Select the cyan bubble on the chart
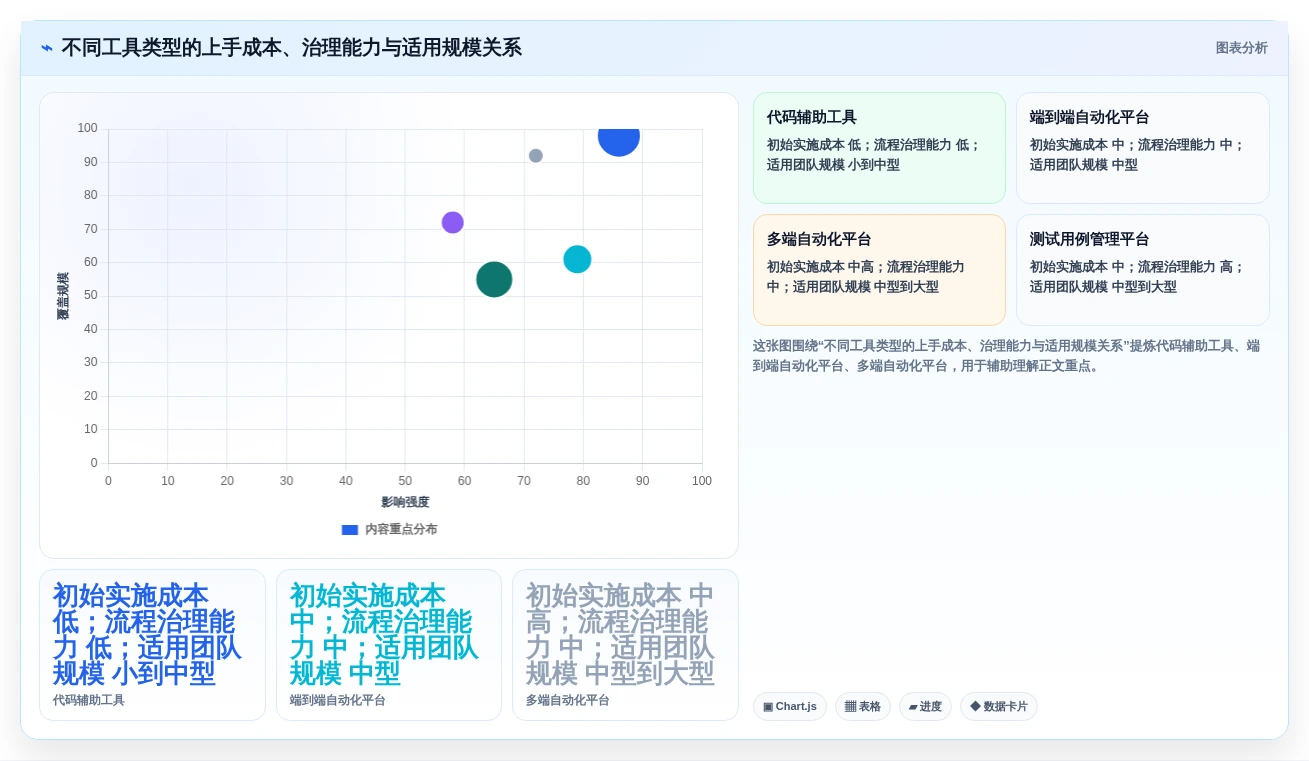The width and height of the screenshot is (1309, 761). [577, 259]
